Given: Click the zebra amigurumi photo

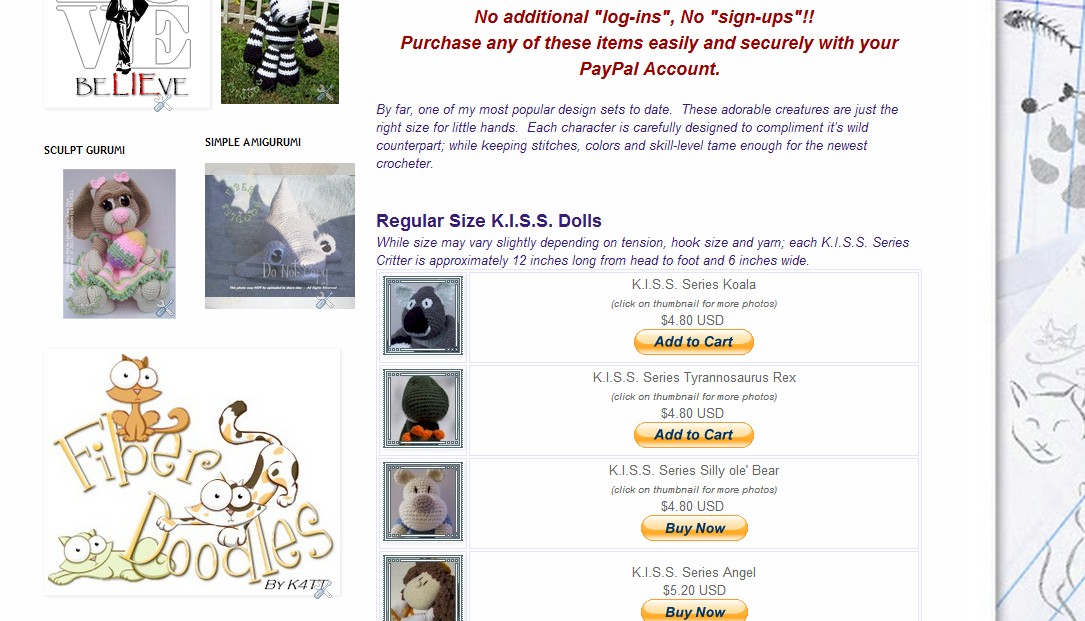Looking at the screenshot, I should (280, 52).
